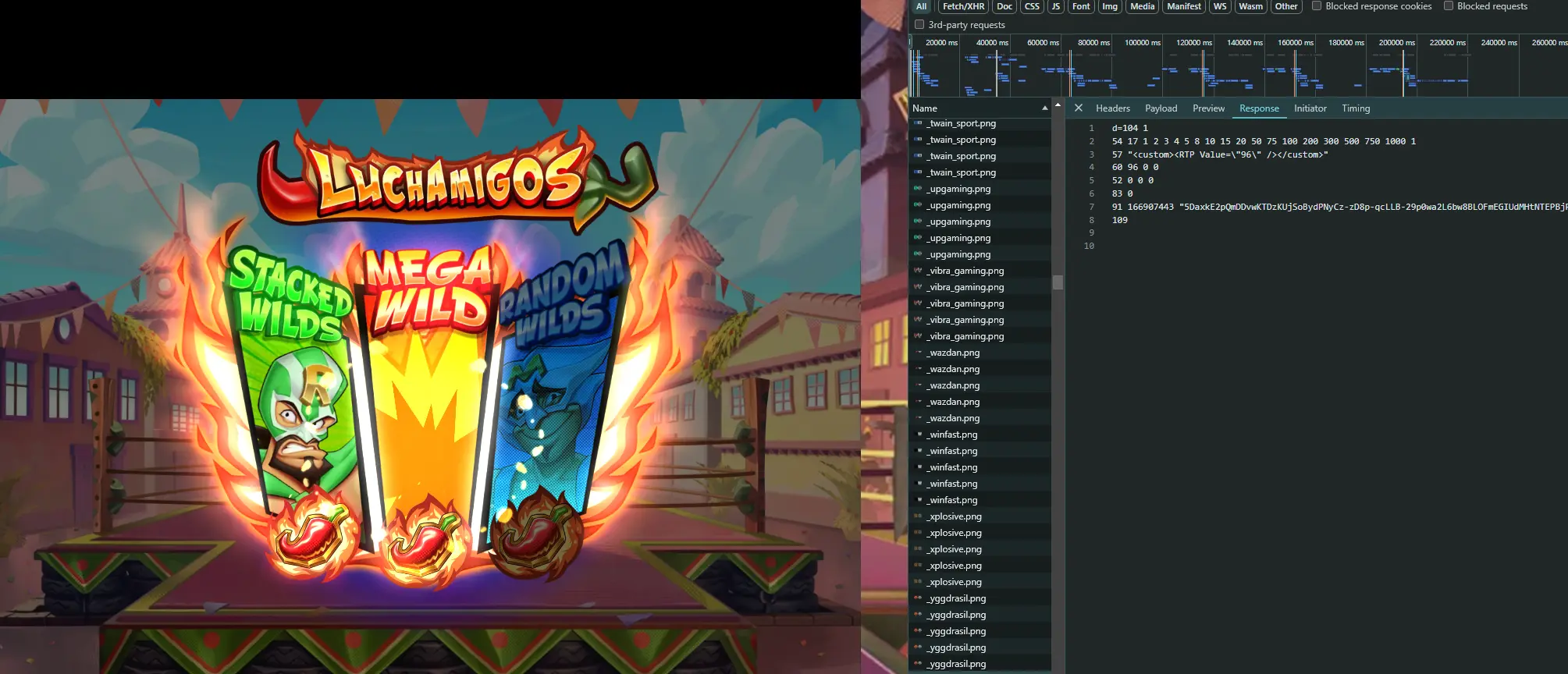The height and width of the screenshot is (674, 1568).
Task: Click chili pepper under Random Wilds
Action: coord(537,535)
